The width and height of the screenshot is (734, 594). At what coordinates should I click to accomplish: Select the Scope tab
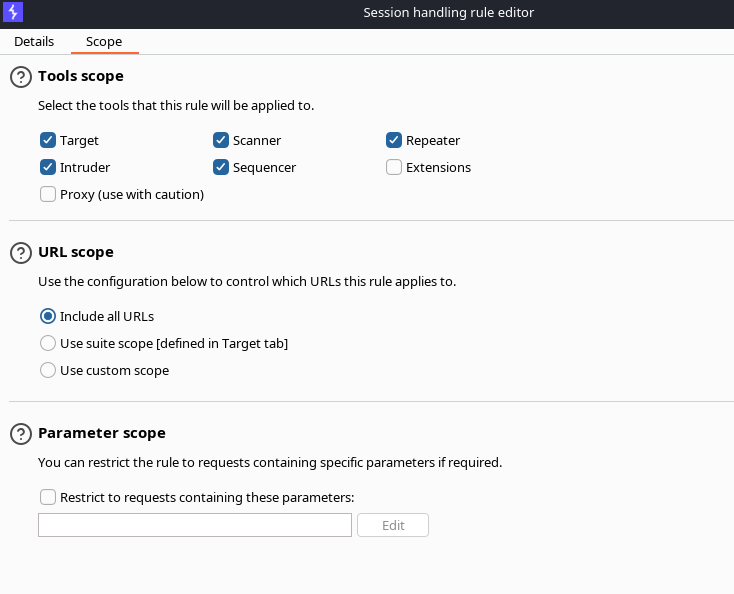(104, 42)
